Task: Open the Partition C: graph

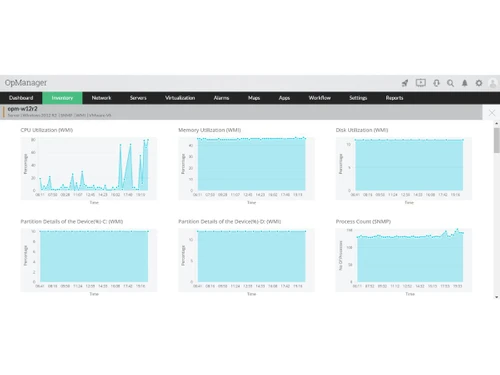Action: point(89,260)
